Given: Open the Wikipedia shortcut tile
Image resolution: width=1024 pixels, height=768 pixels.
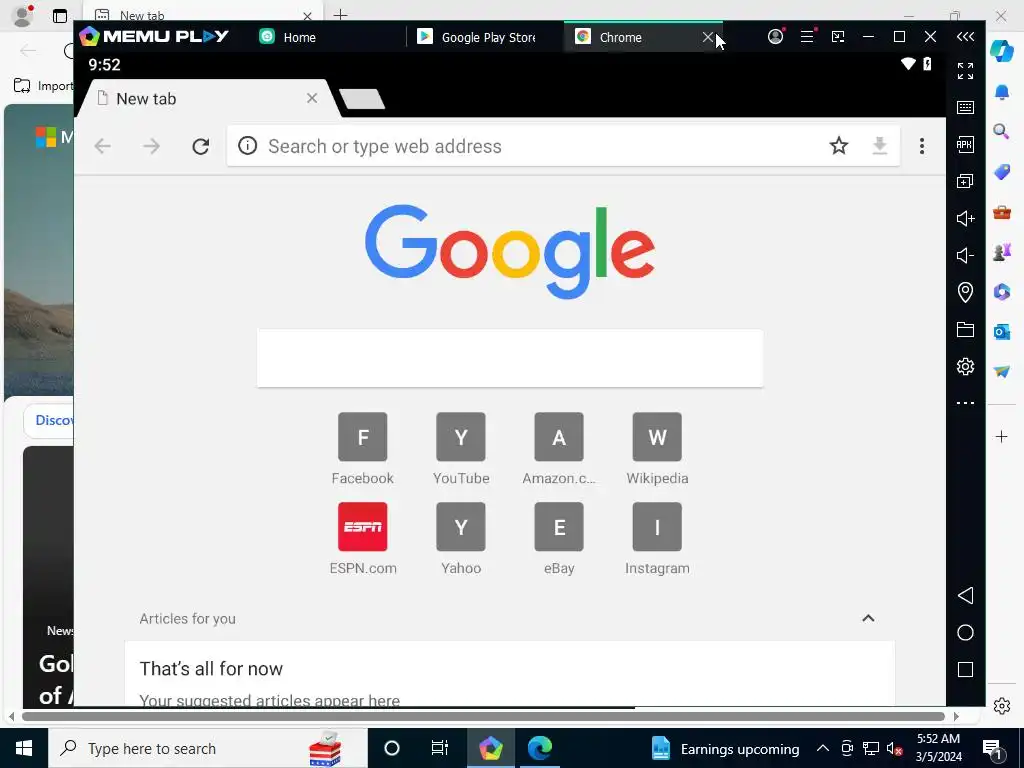Looking at the screenshot, I should pos(657,449).
